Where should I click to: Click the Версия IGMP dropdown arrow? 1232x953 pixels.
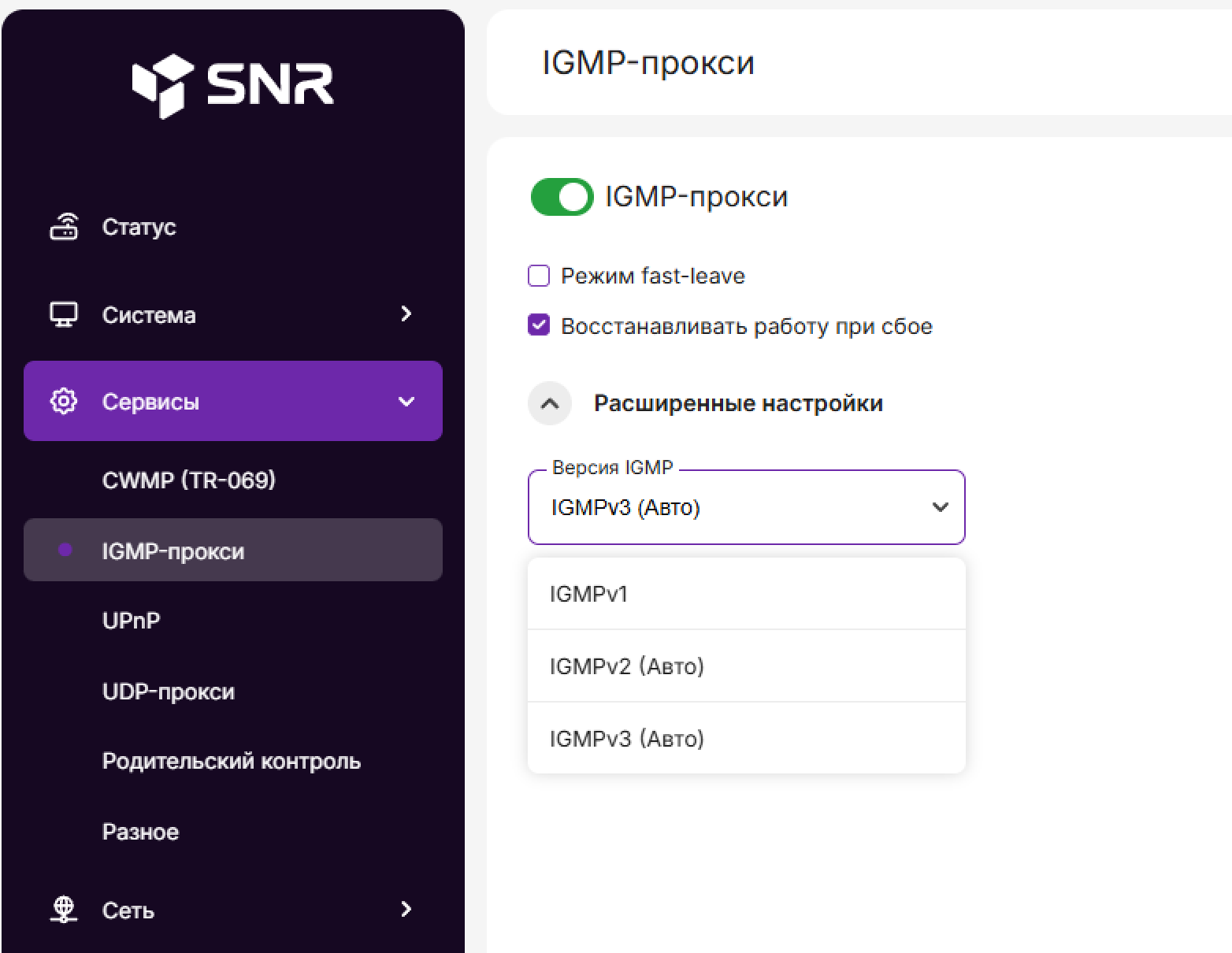[x=940, y=507]
